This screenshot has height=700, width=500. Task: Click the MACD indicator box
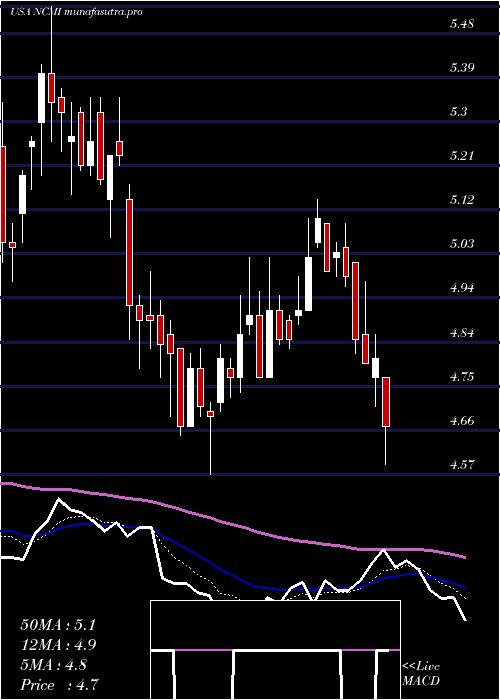(275, 650)
